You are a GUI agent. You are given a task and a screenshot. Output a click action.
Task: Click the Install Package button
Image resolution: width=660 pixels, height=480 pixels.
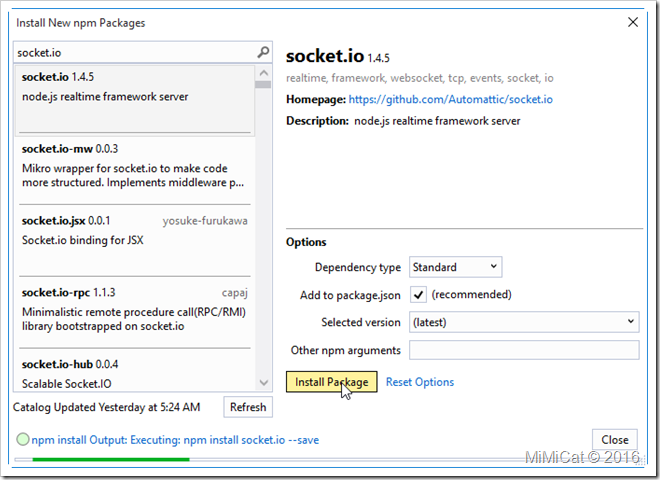pyautogui.click(x=331, y=381)
